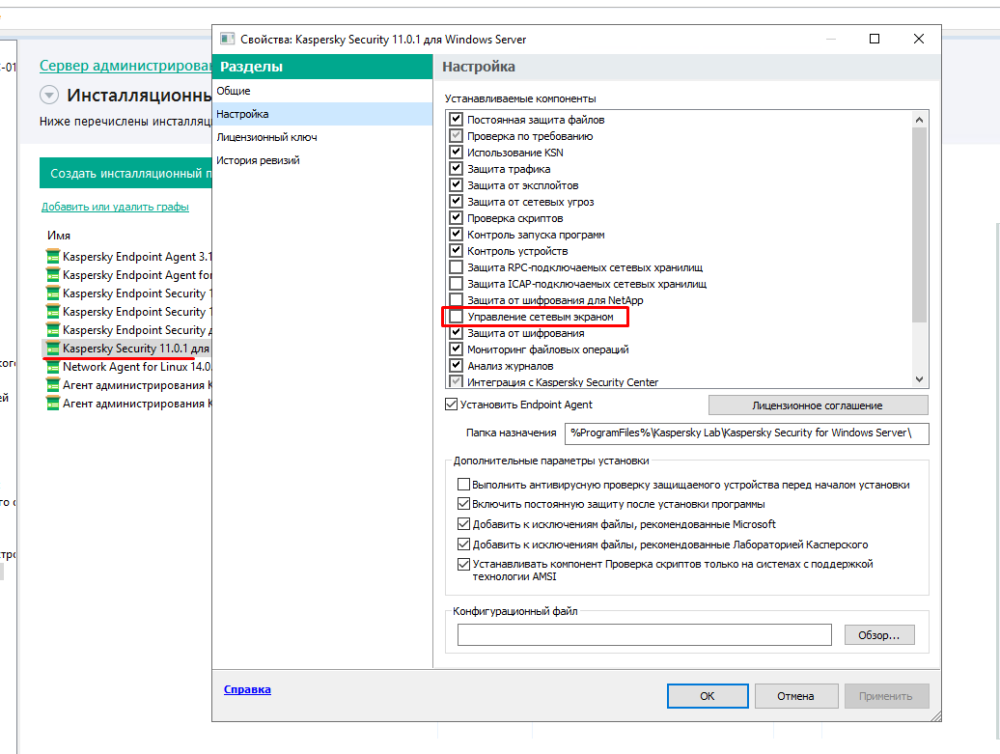1000x754 pixels.
Task: Toggle Контроль устройств checkbox
Action: click(455, 250)
